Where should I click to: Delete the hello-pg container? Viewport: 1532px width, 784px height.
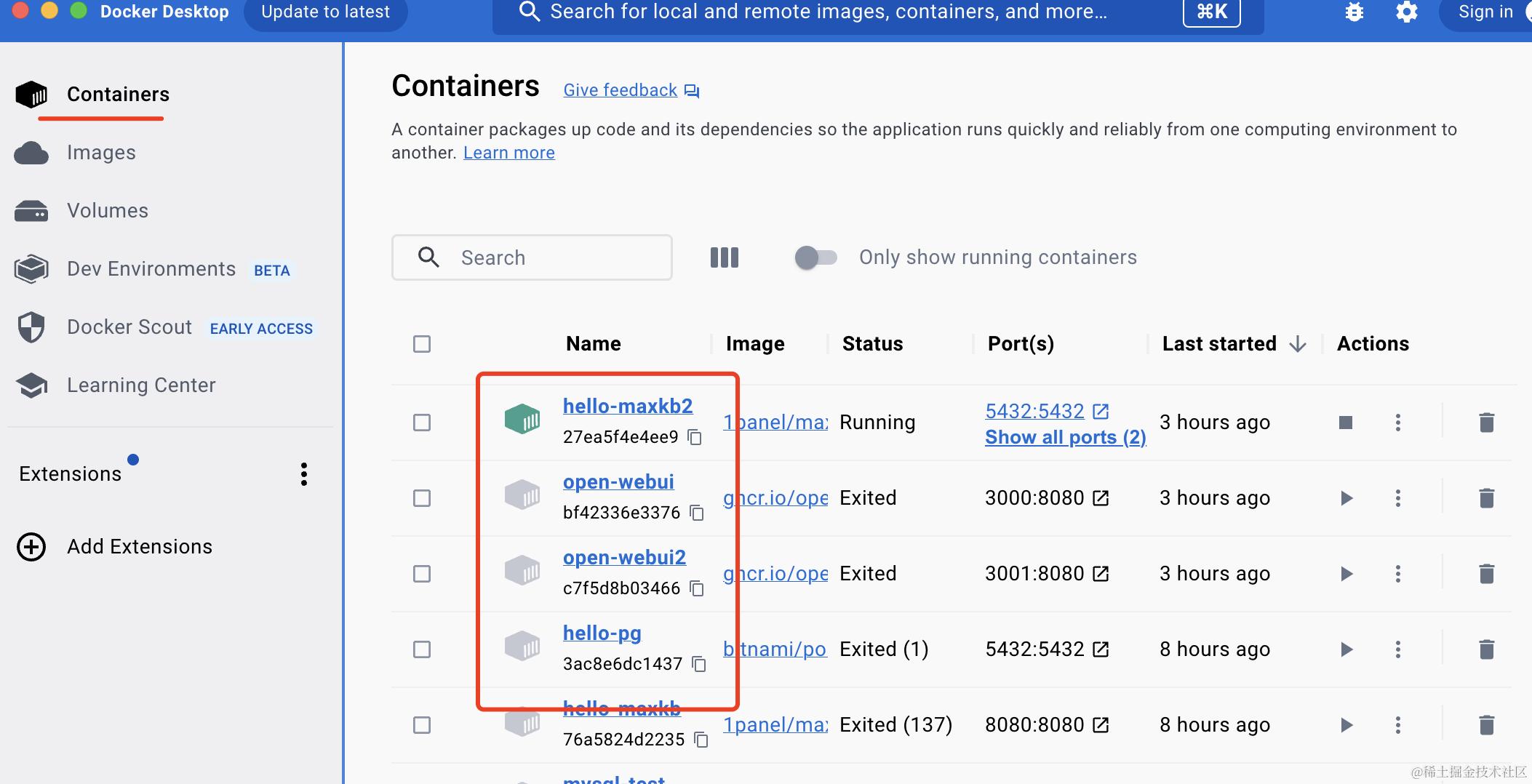coord(1486,649)
